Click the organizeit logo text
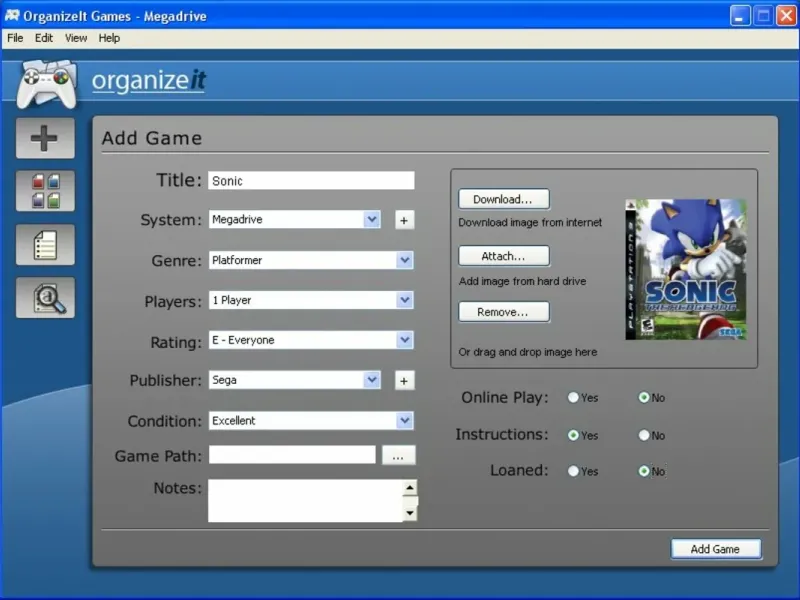The image size is (800, 600). (x=148, y=81)
